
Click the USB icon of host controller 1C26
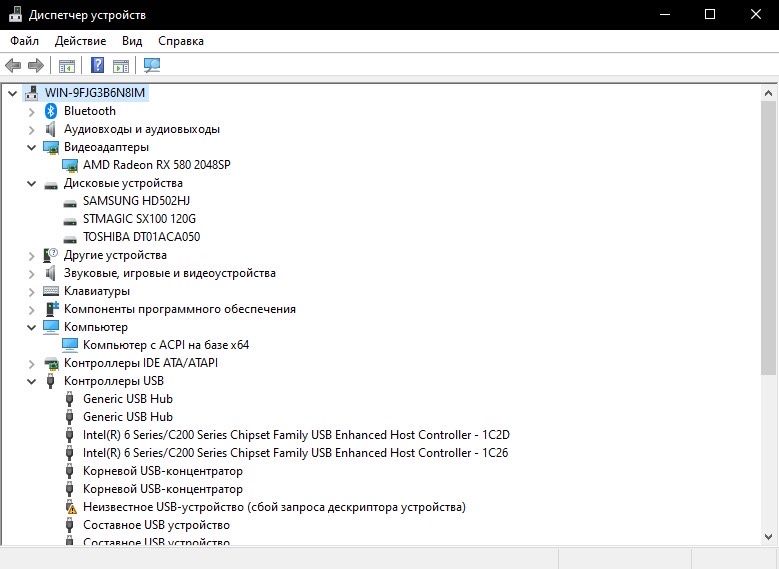click(70, 453)
